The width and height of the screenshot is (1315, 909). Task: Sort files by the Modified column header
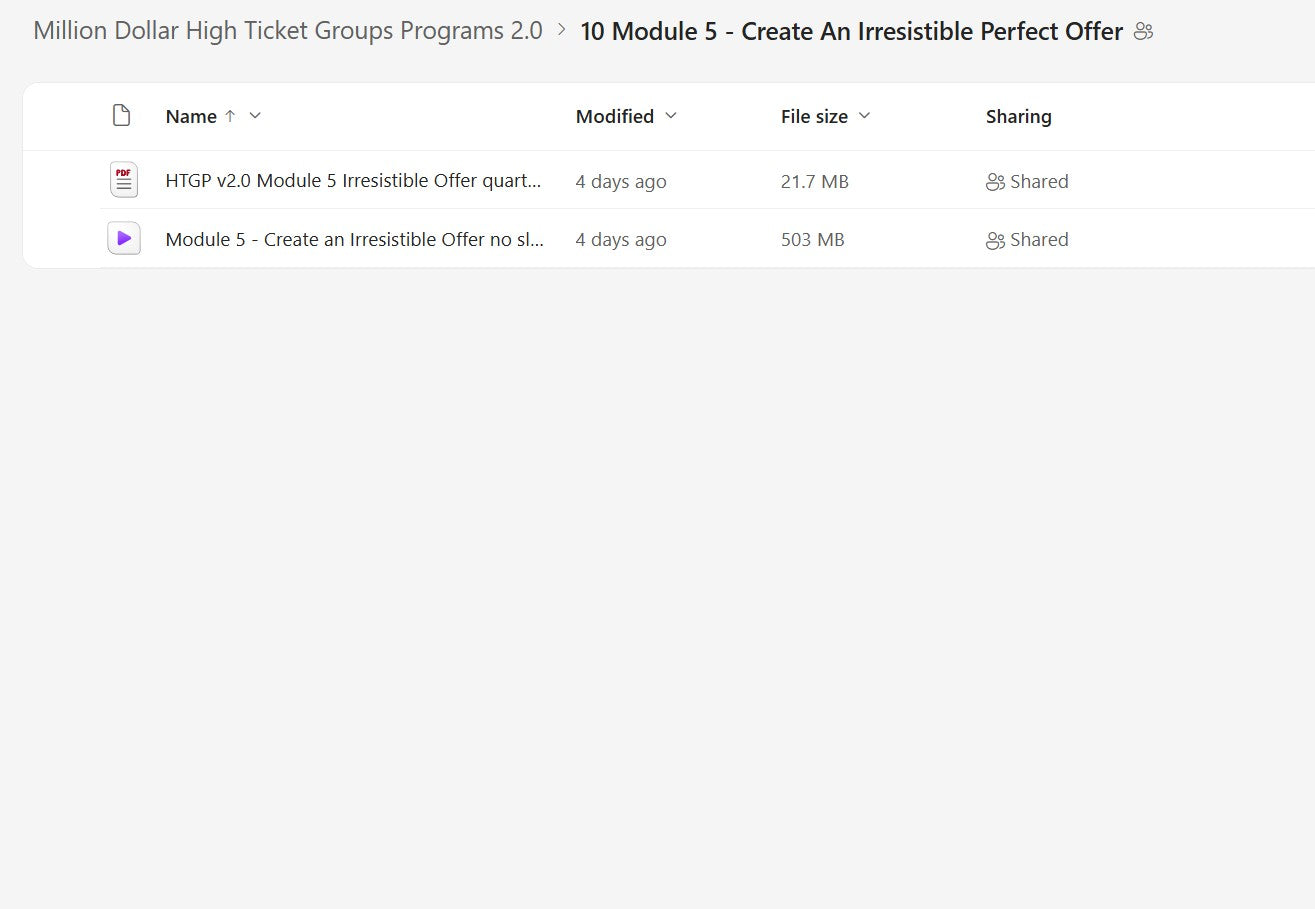click(x=614, y=116)
